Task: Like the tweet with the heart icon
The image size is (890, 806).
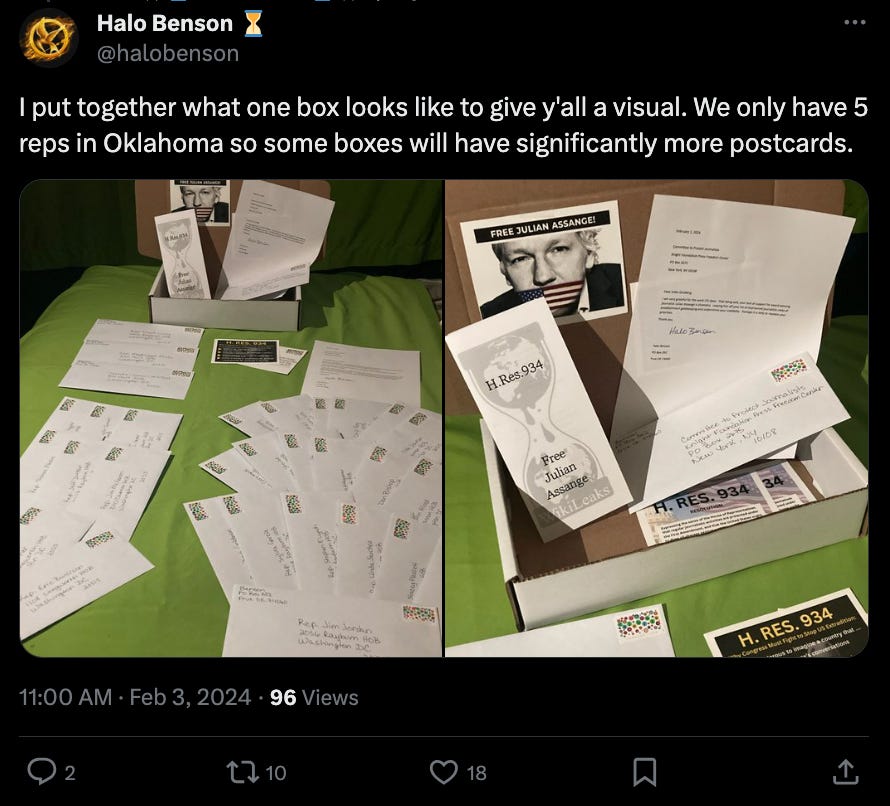Action: [x=443, y=772]
